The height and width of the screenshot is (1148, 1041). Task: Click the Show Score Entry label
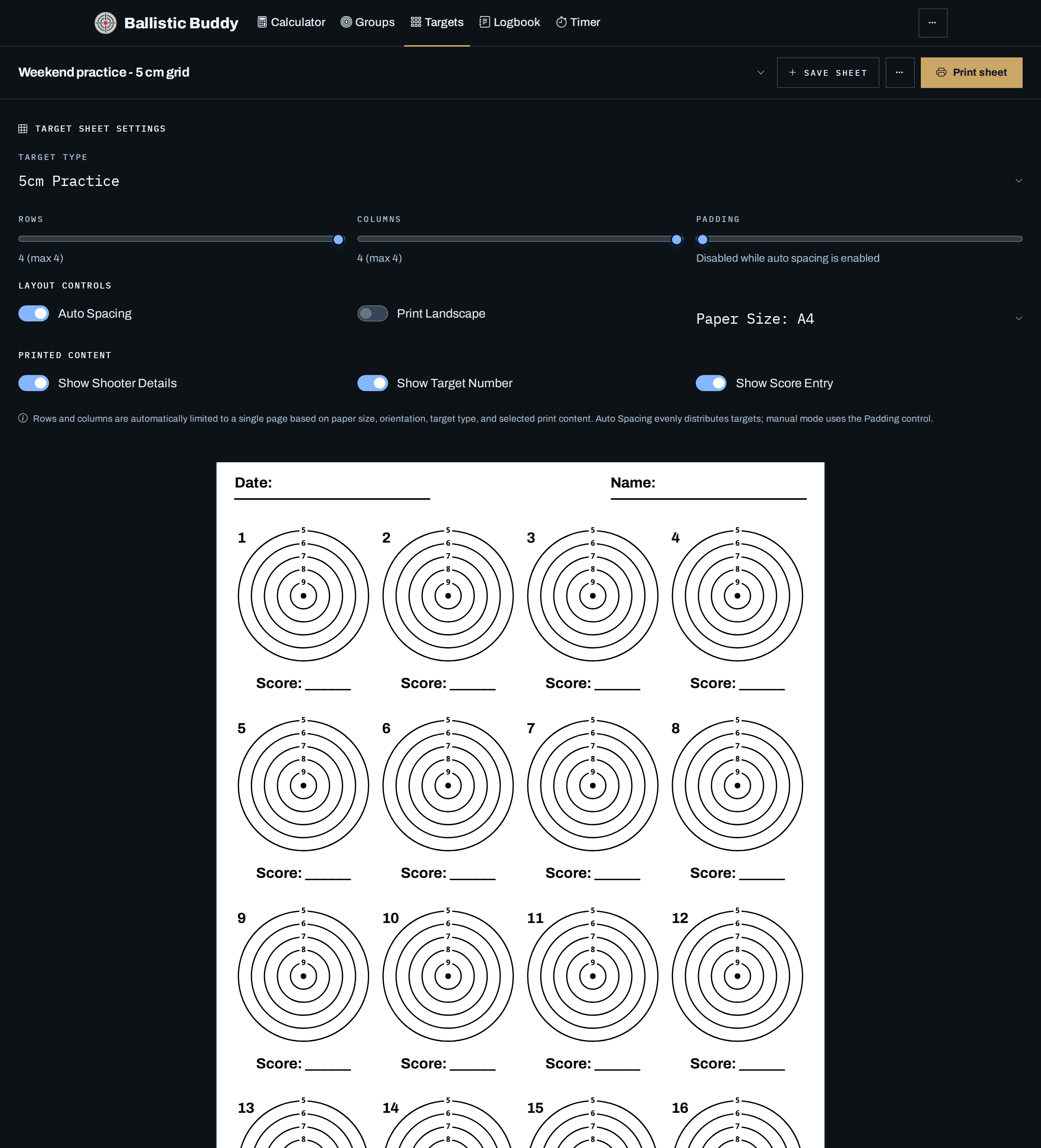tap(784, 383)
